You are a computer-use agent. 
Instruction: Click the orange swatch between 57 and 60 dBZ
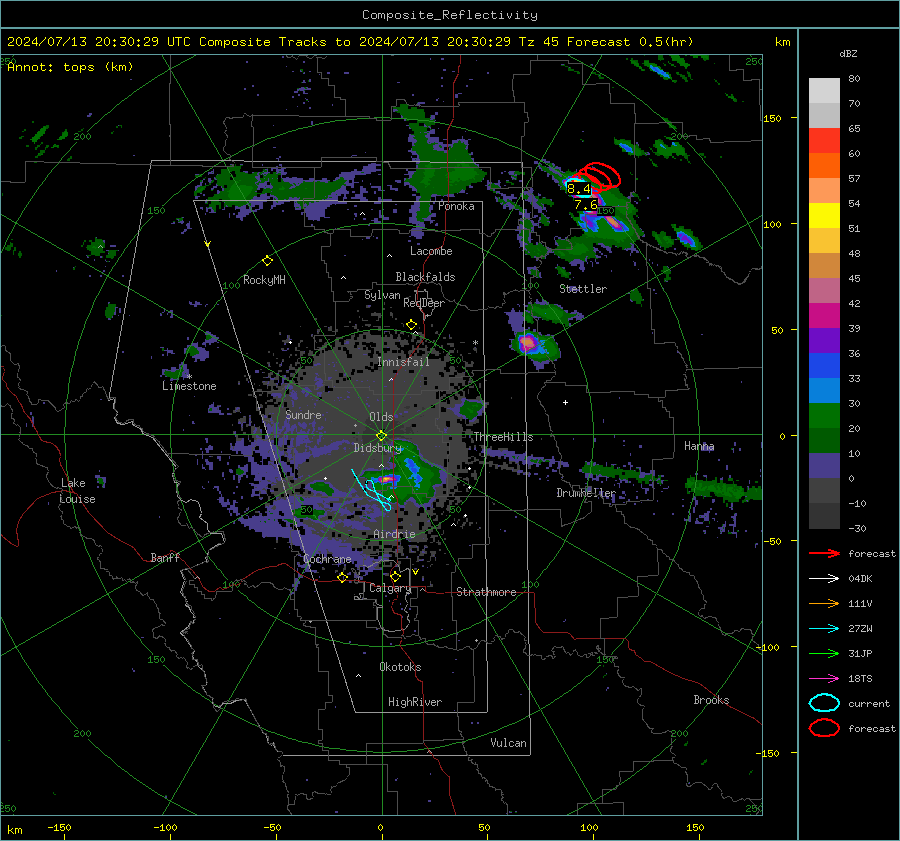click(824, 166)
